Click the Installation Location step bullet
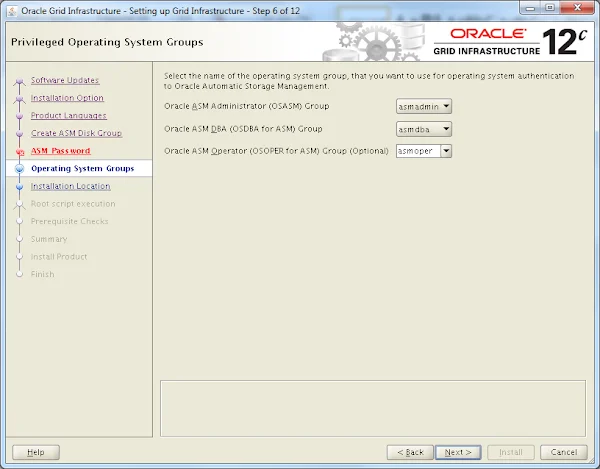 tap(20, 187)
